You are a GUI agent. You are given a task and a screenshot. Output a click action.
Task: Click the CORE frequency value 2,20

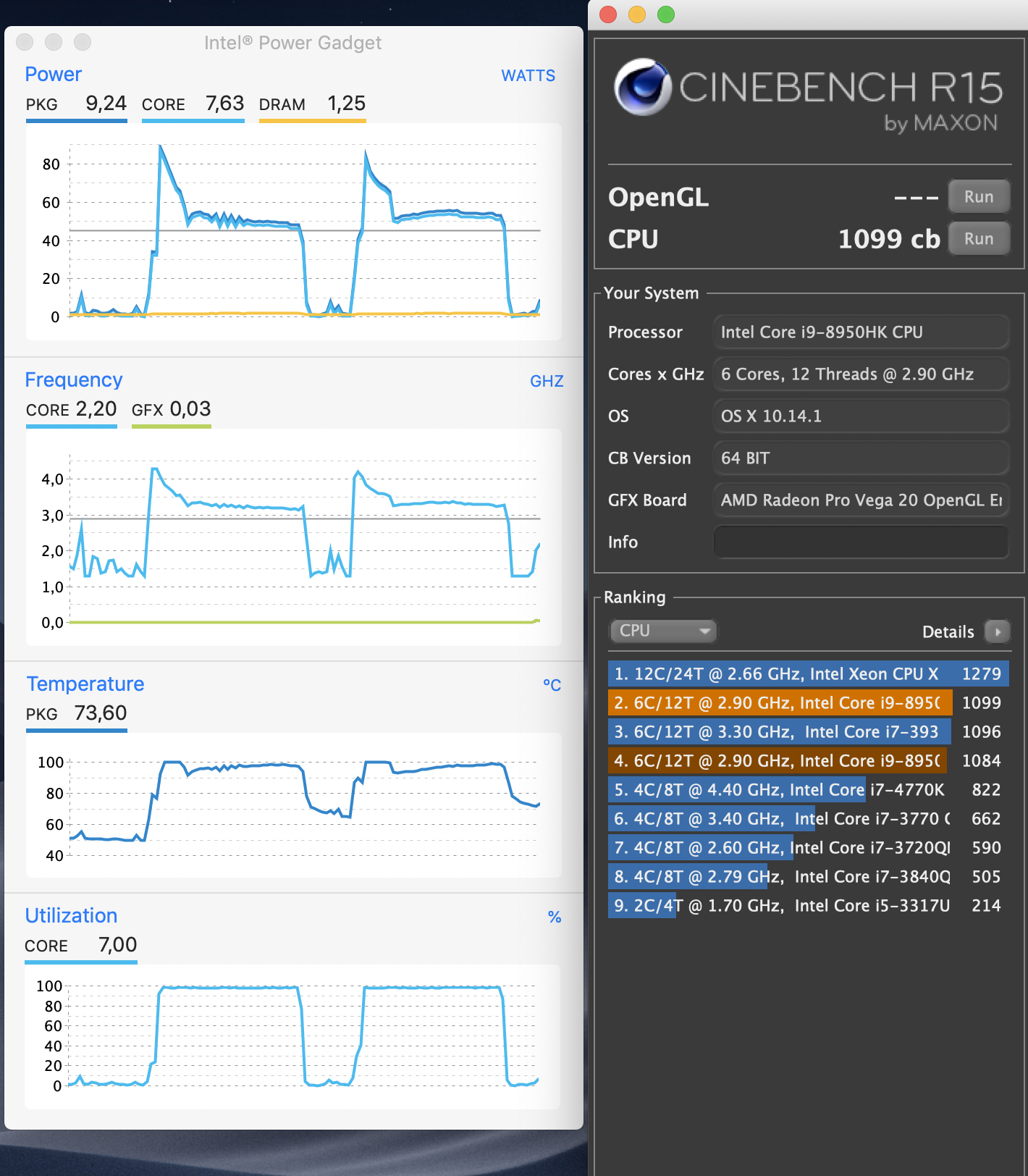(96, 409)
